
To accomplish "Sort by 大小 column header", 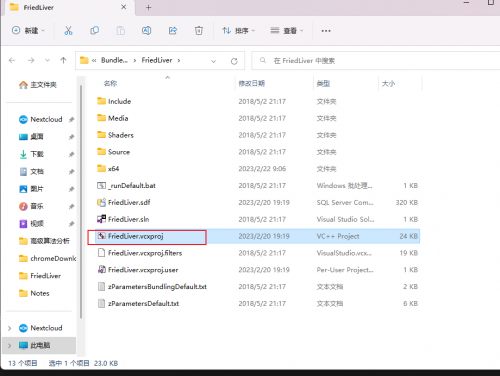I will pyautogui.click(x=388, y=83).
